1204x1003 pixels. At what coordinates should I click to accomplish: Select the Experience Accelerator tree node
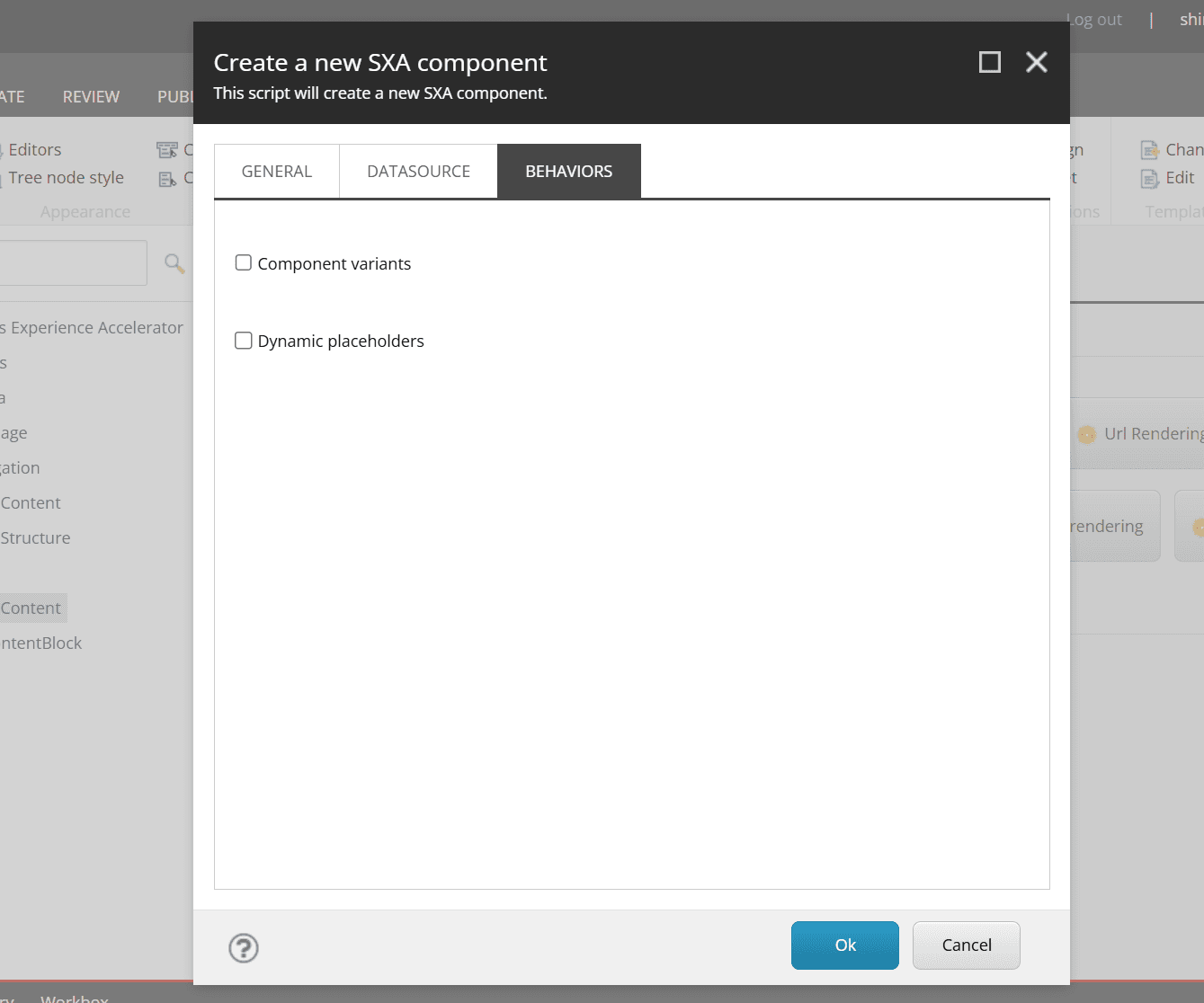[x=96, y=328]
